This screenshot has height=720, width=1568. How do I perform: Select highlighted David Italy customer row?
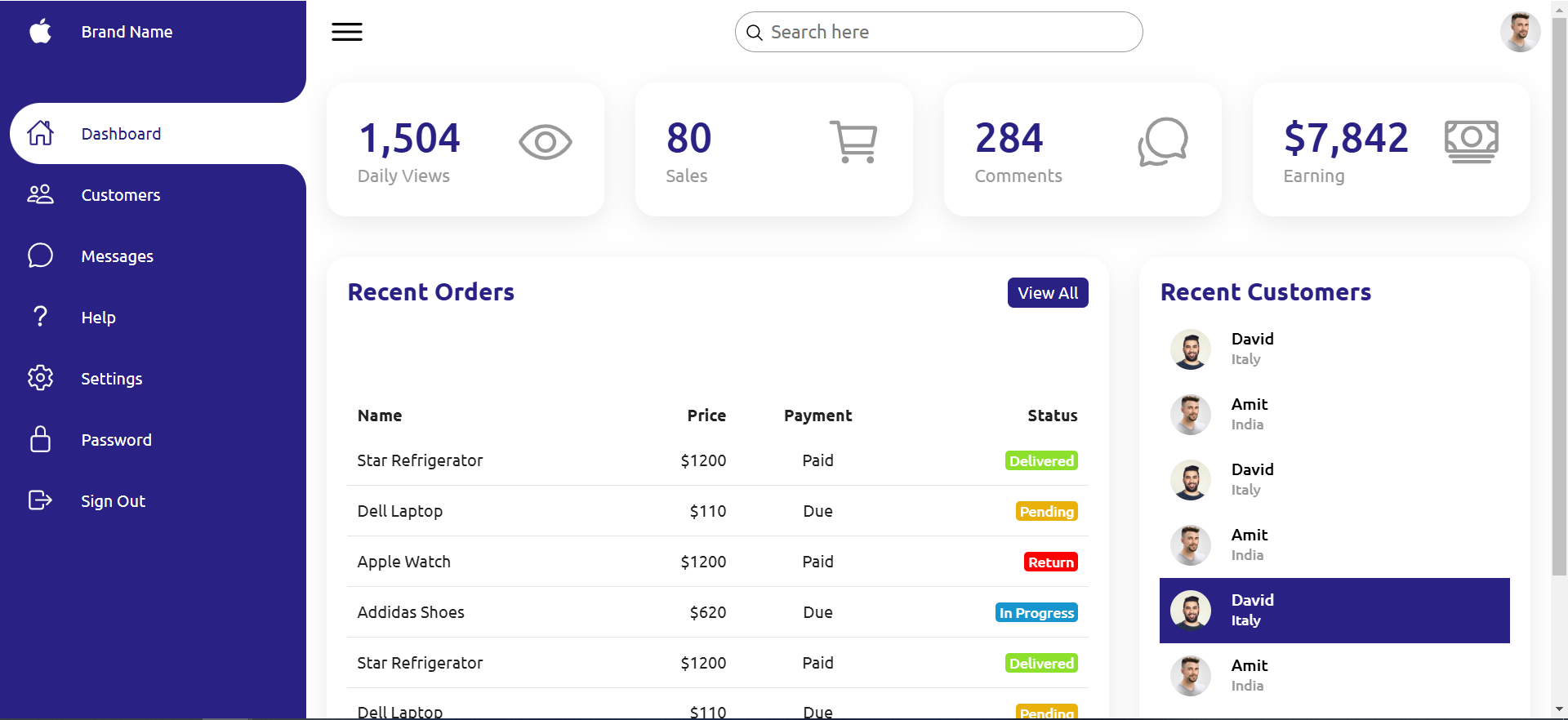click(x=1334, y=611)
